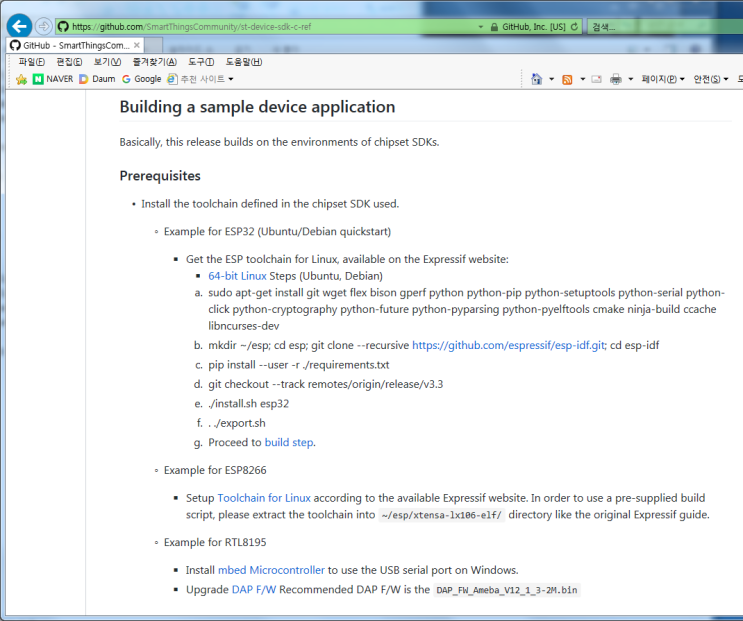The image size is (743, 621).
Task: Expand the RSS feeds dropdown arrow
Action: [582, 79]
